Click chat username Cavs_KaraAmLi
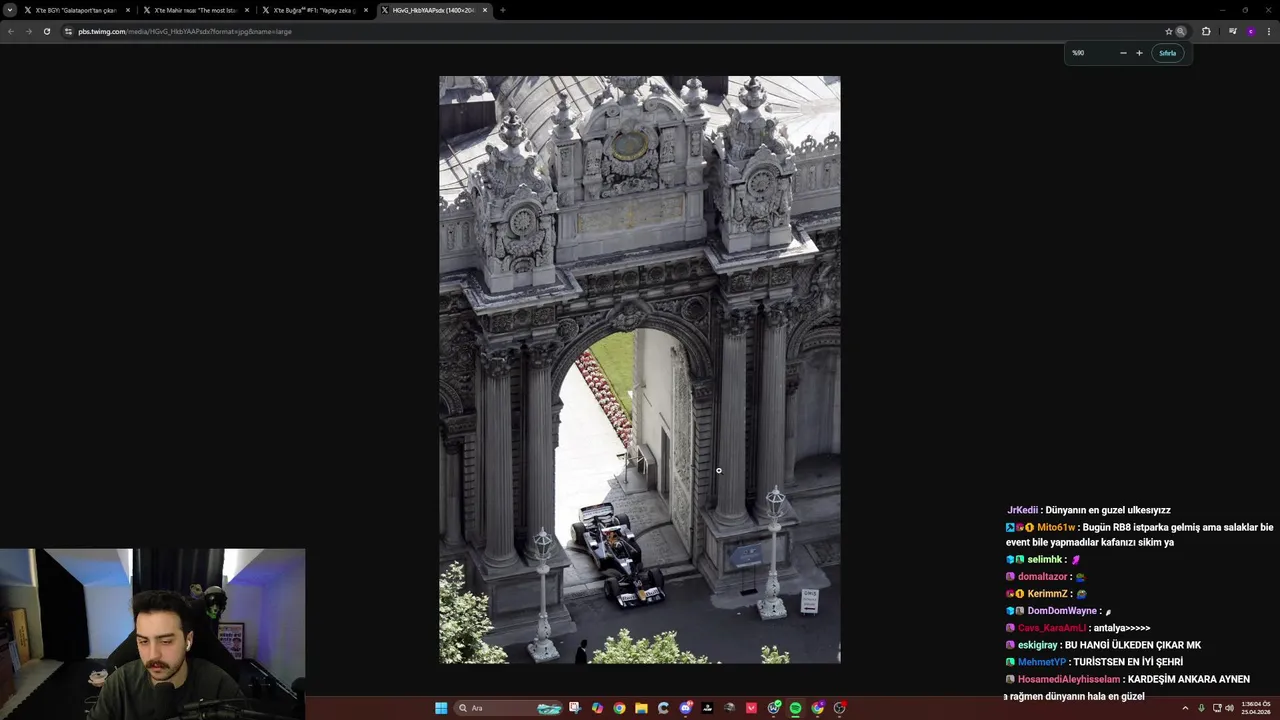Image resolution: width=1280 pixels, height=720 pixels. pos(1052,628)
